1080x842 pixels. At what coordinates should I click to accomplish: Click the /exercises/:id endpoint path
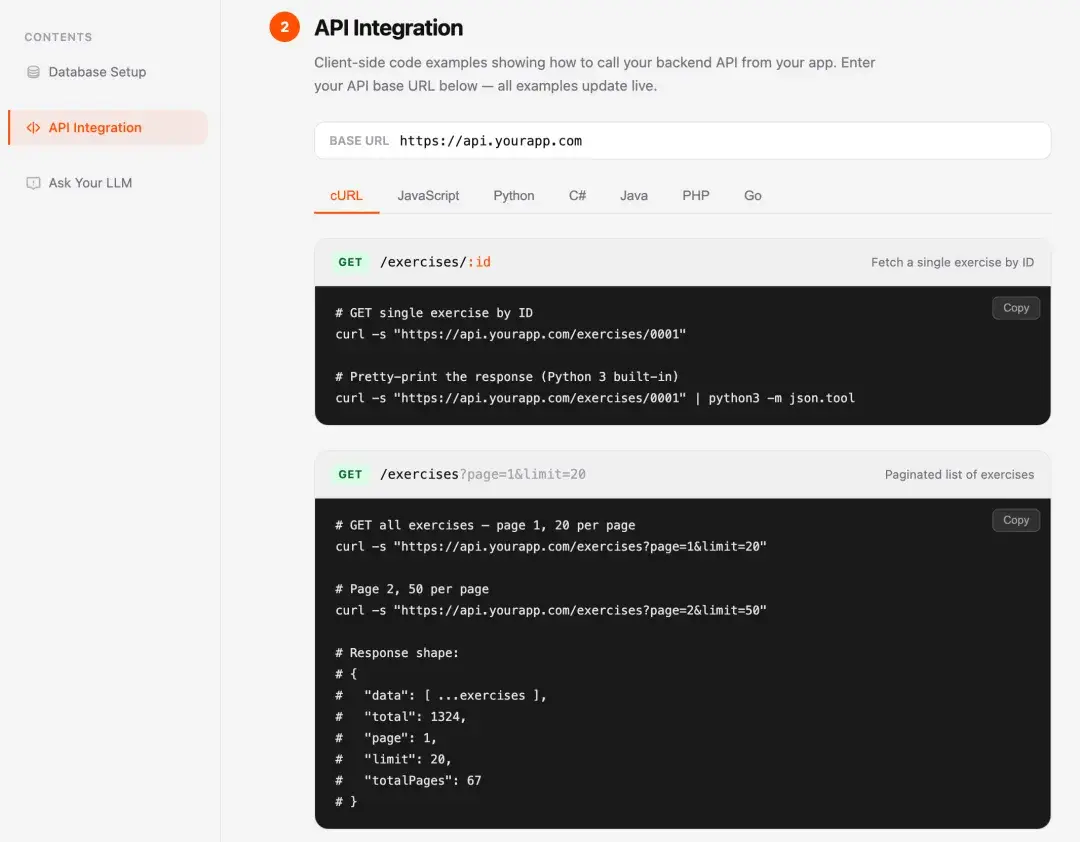(435, 262)
